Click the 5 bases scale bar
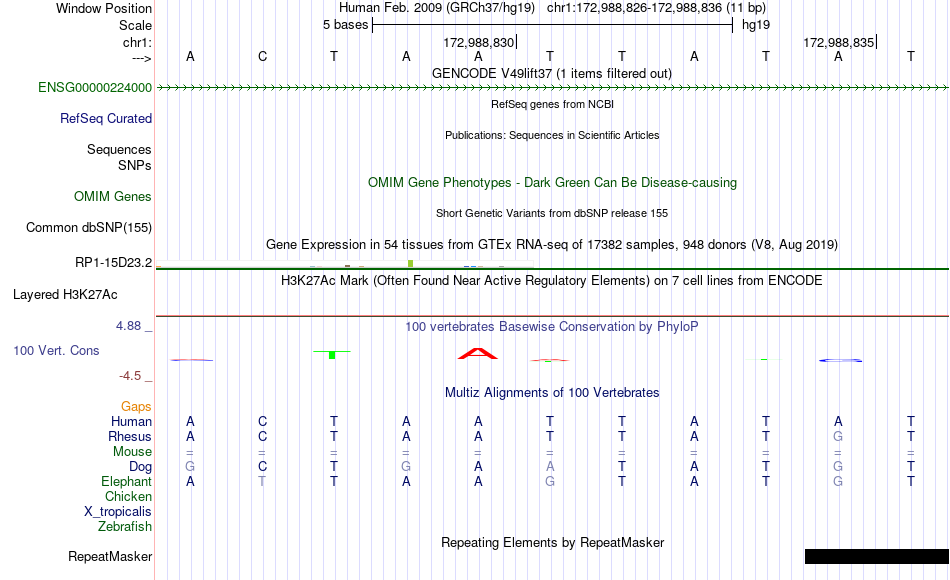This screenshot has height=580, width=950. click(x=552, y=25)
